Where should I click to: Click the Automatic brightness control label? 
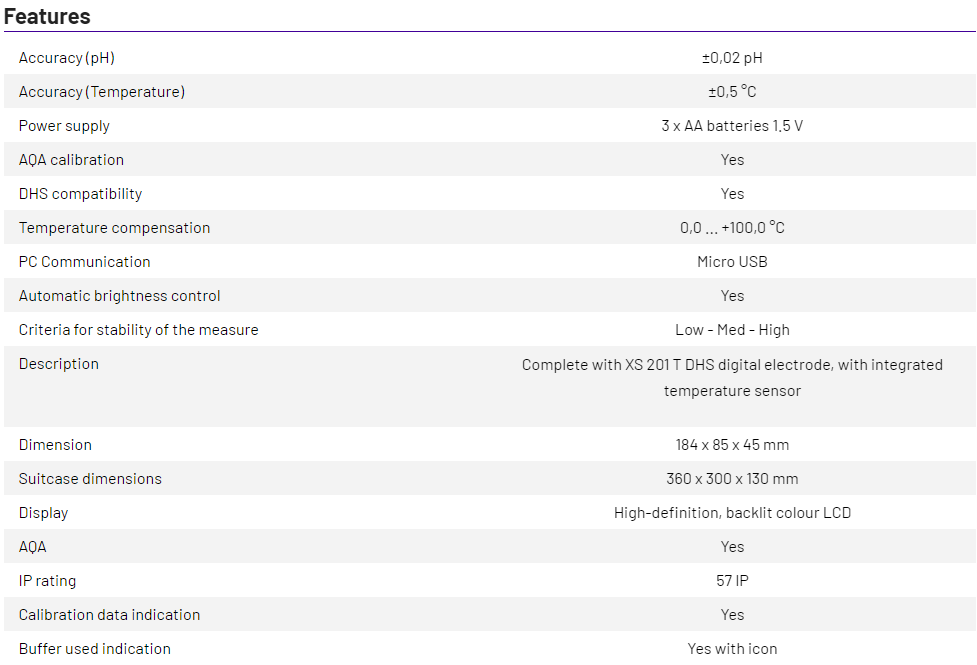(119, 296)
